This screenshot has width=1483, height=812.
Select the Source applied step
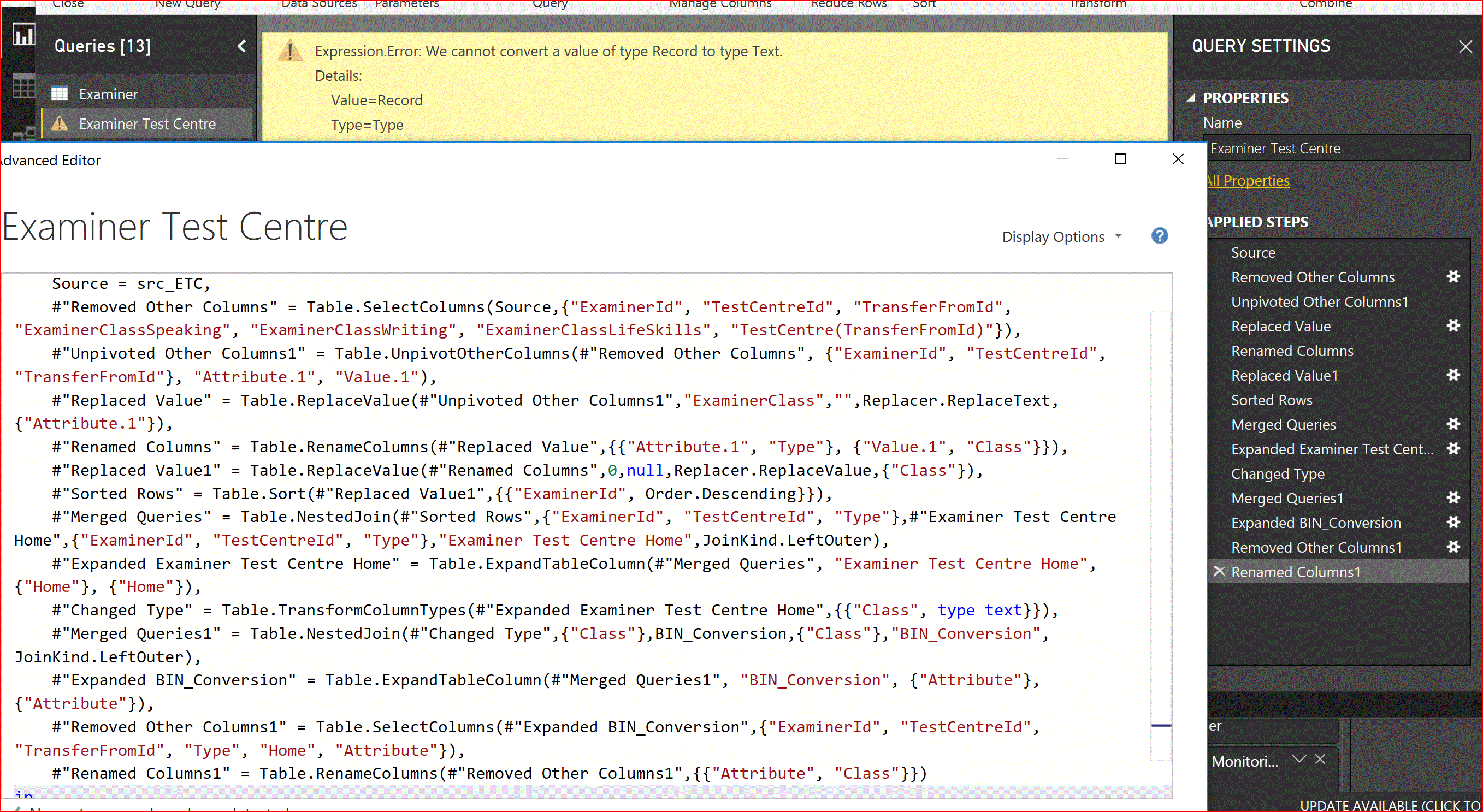(1252, 253)
